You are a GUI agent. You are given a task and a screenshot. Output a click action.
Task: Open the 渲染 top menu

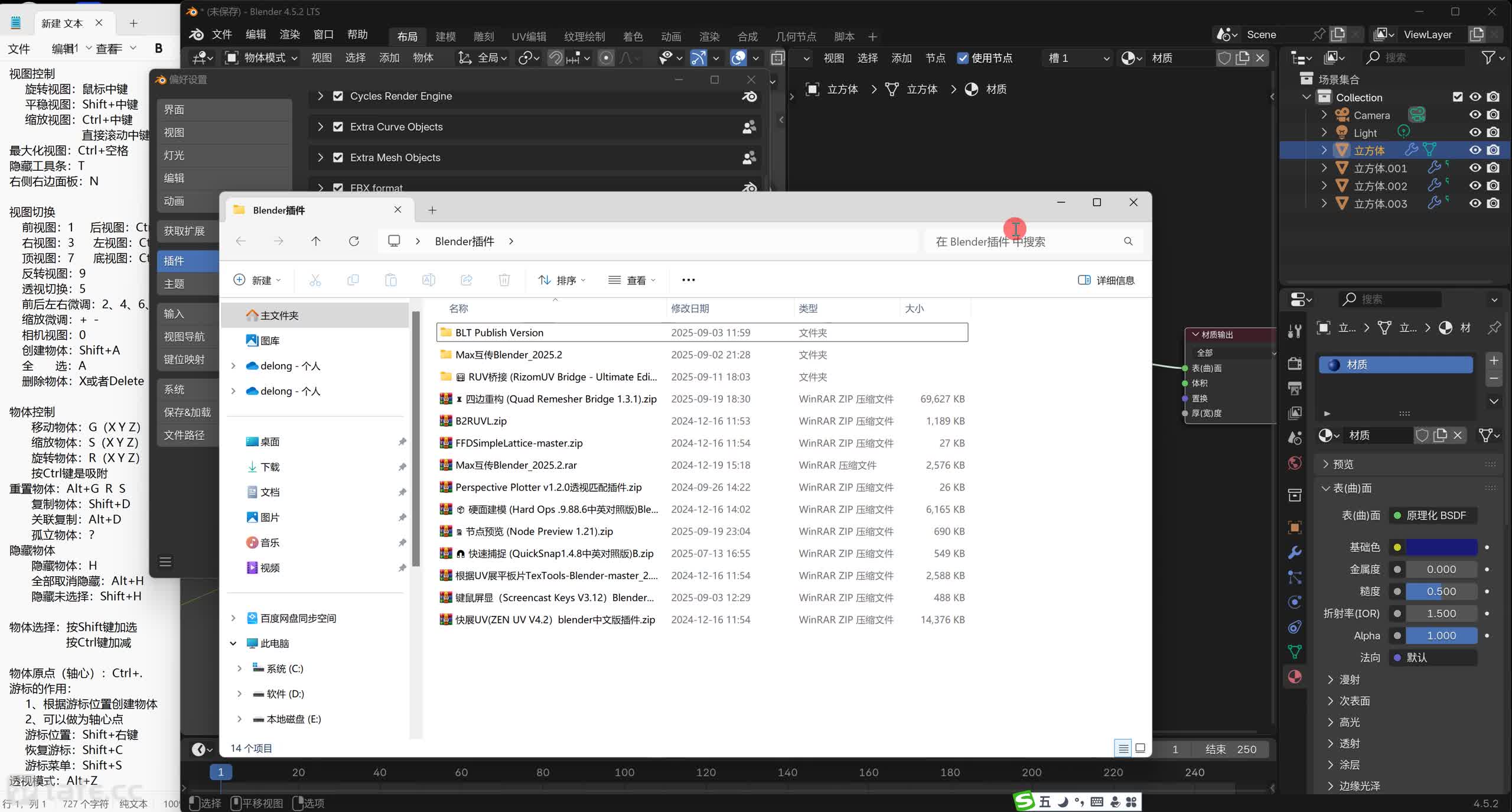coord(289,34)
